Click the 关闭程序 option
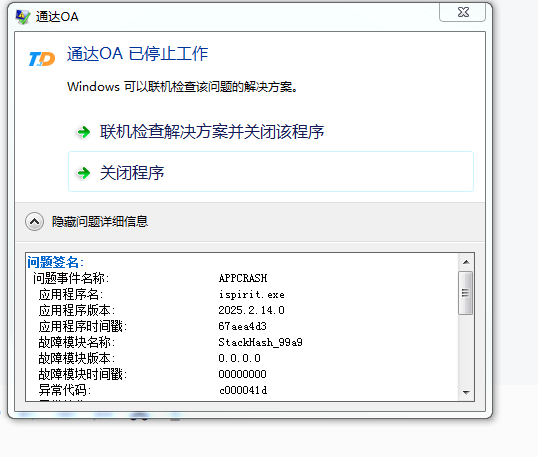The image size is (538, 457). (x=271, y=172)
